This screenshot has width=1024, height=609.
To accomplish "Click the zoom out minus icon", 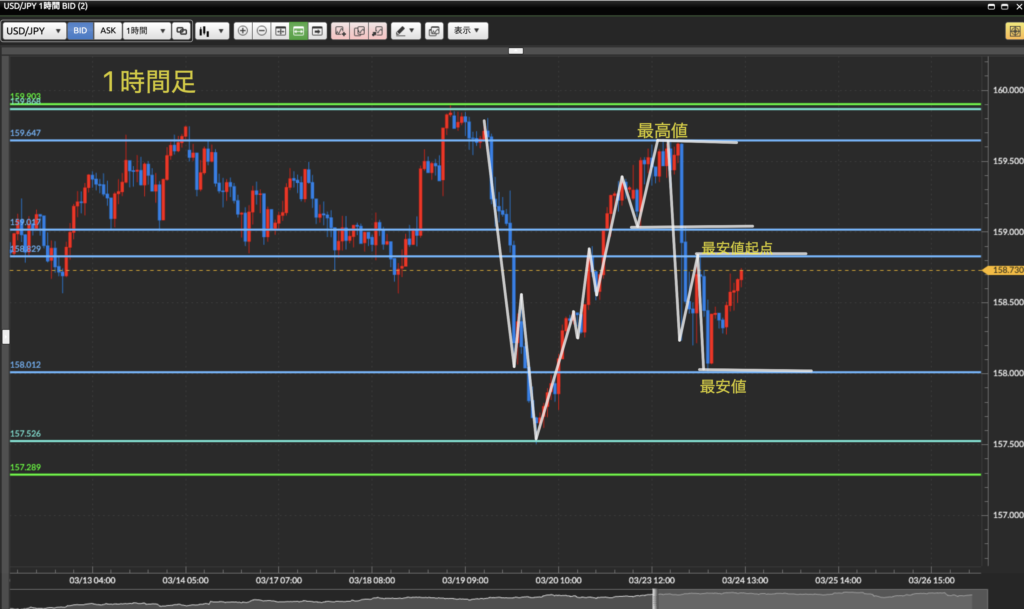I will tap(261, 31).
